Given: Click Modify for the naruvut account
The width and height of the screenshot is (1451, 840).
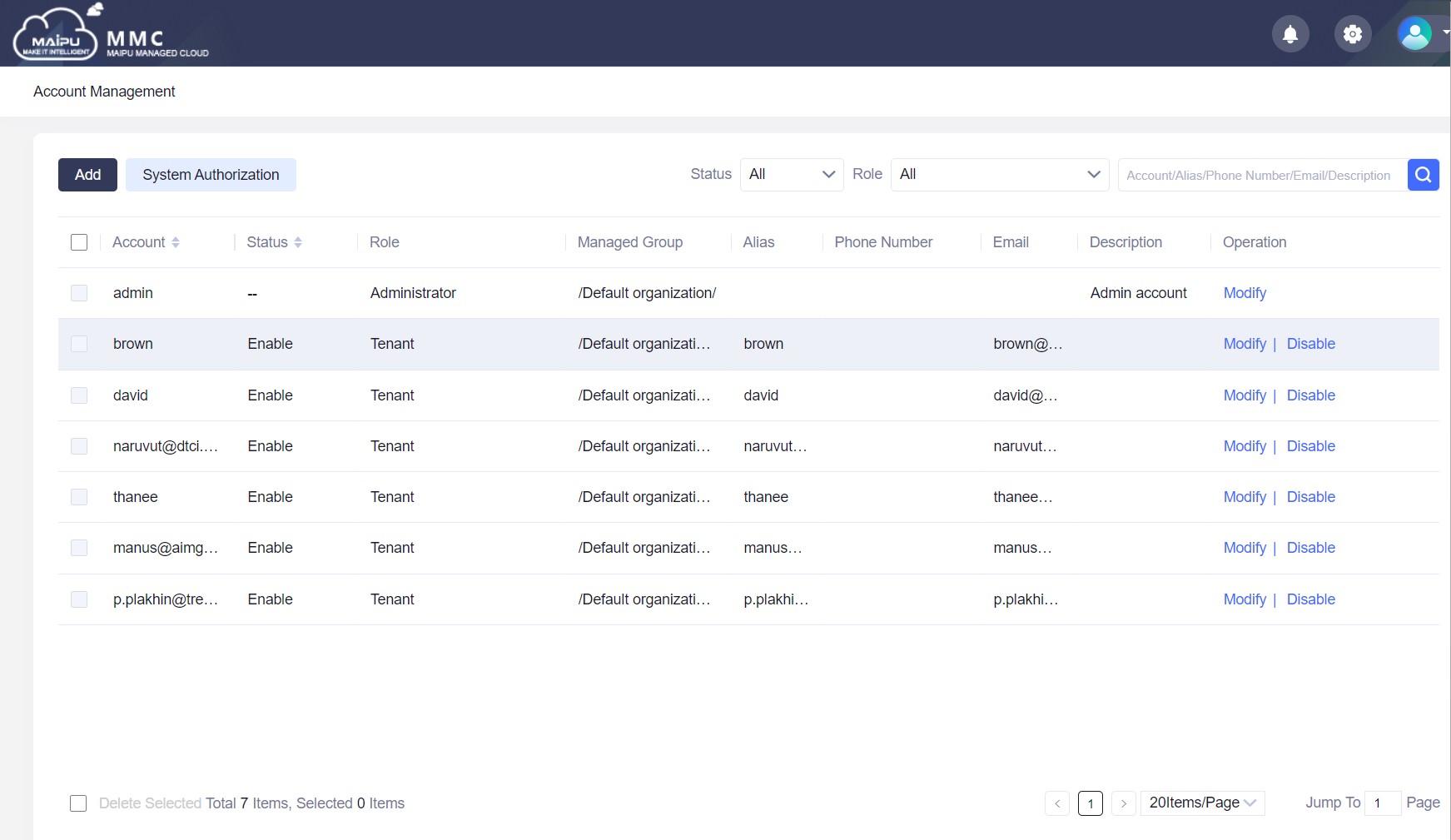Looking at the screenshot, I should pos(1245,446).
